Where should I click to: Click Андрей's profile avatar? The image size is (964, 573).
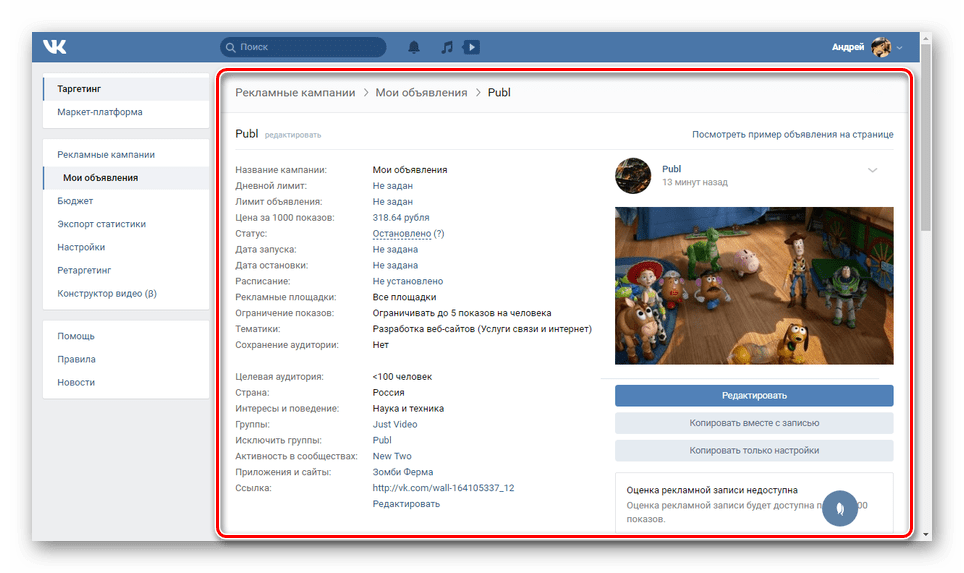coord(881,47)
